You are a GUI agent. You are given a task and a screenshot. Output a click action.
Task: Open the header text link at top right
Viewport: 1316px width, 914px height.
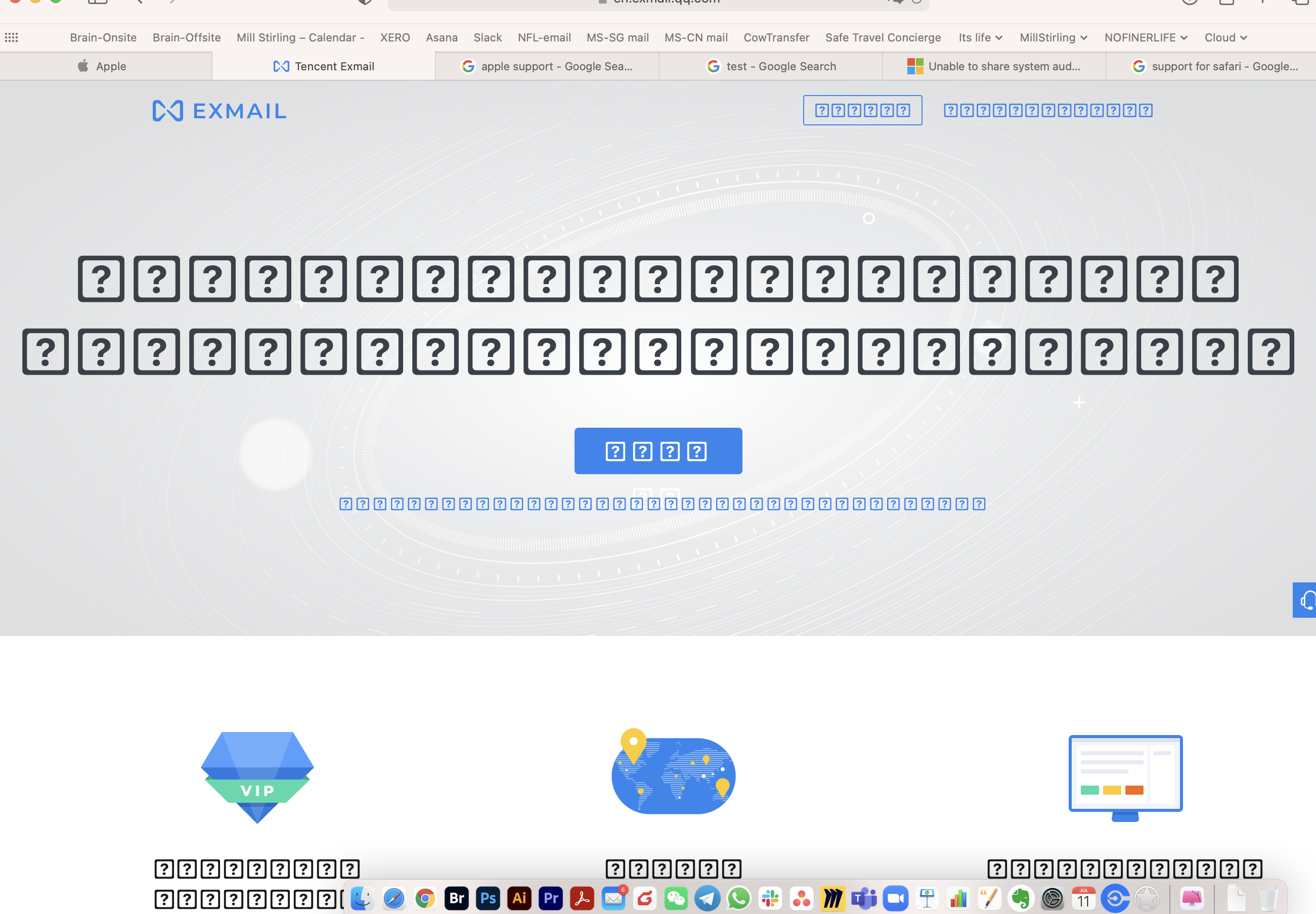(1048, 110)
